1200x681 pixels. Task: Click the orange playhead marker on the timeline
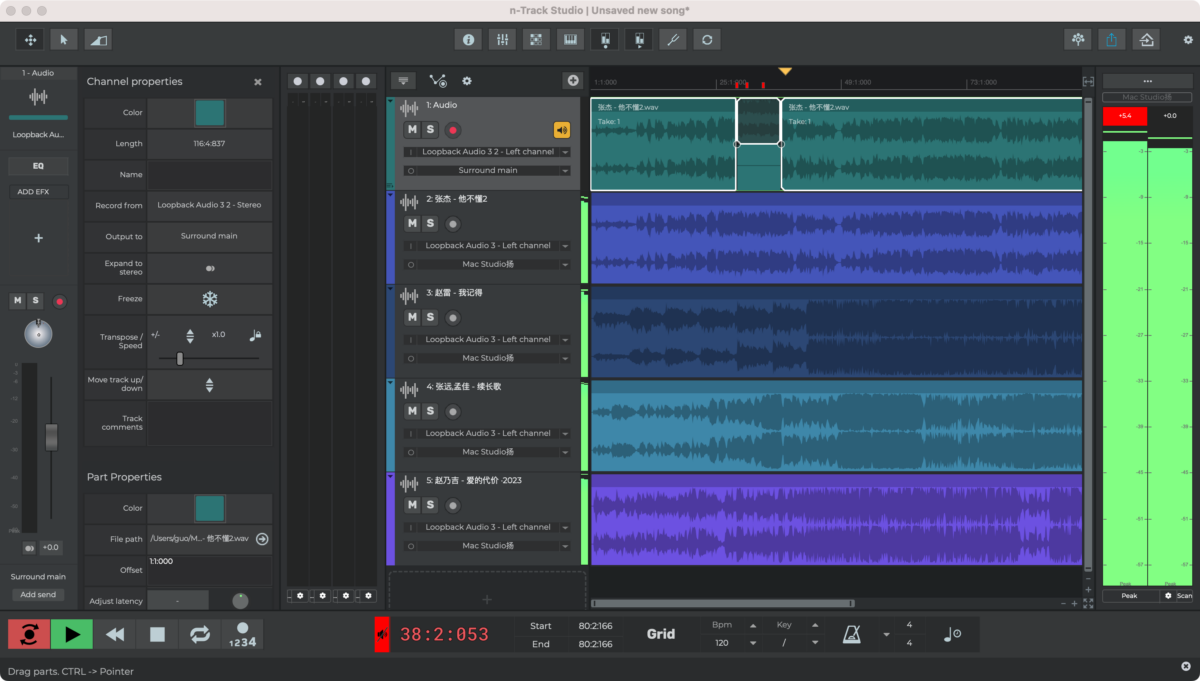(x=785, y=71)
